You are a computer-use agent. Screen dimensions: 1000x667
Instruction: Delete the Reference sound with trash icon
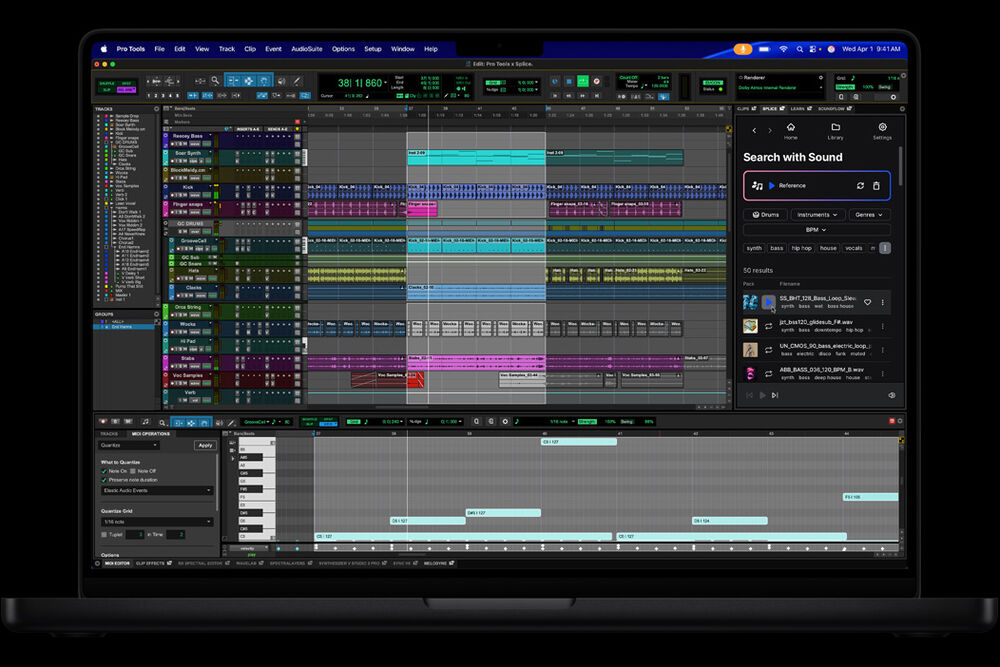[x=876, y=186]
